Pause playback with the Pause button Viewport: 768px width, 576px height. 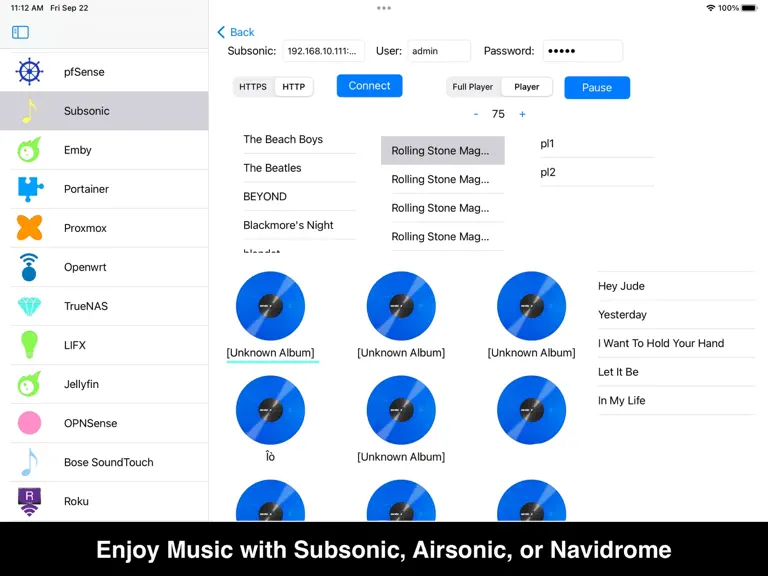[597, 88]
